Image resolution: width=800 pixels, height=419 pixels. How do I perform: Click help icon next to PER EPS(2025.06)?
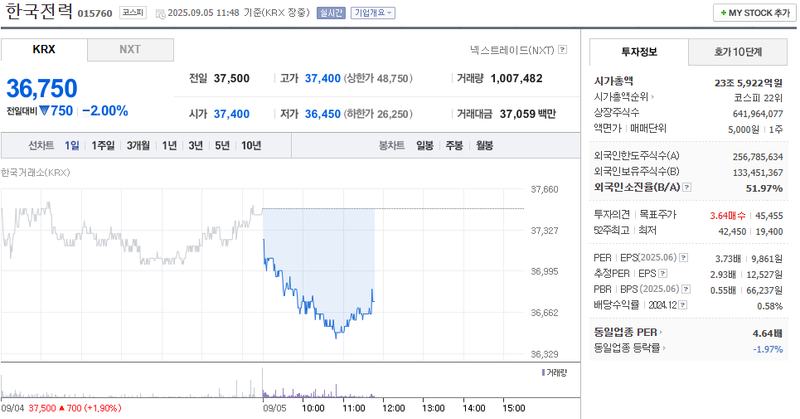click(684, 258)
